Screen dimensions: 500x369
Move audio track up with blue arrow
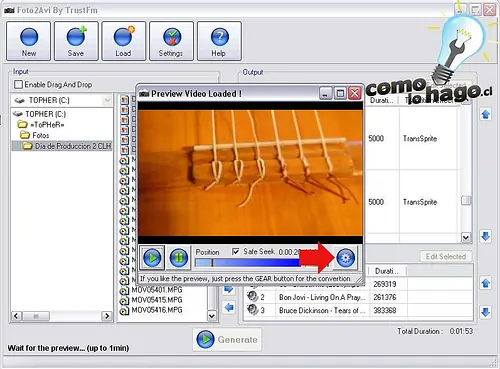485,283
